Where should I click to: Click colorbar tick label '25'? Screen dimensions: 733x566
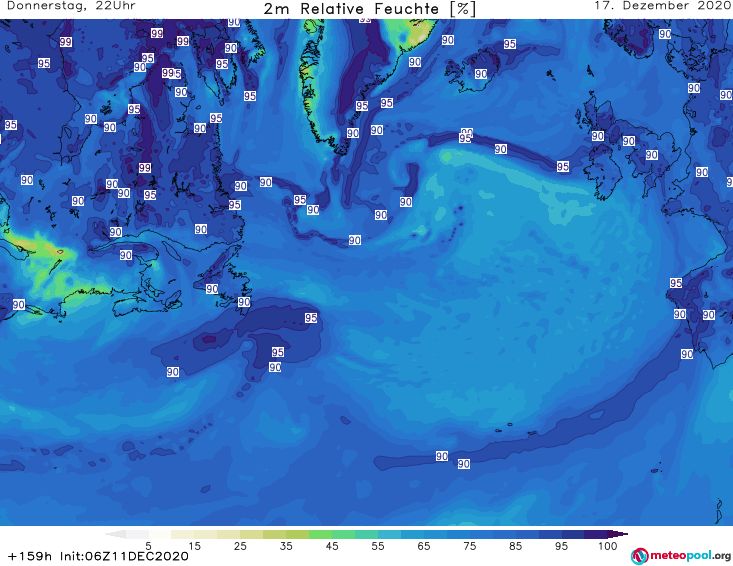point(240,546)
